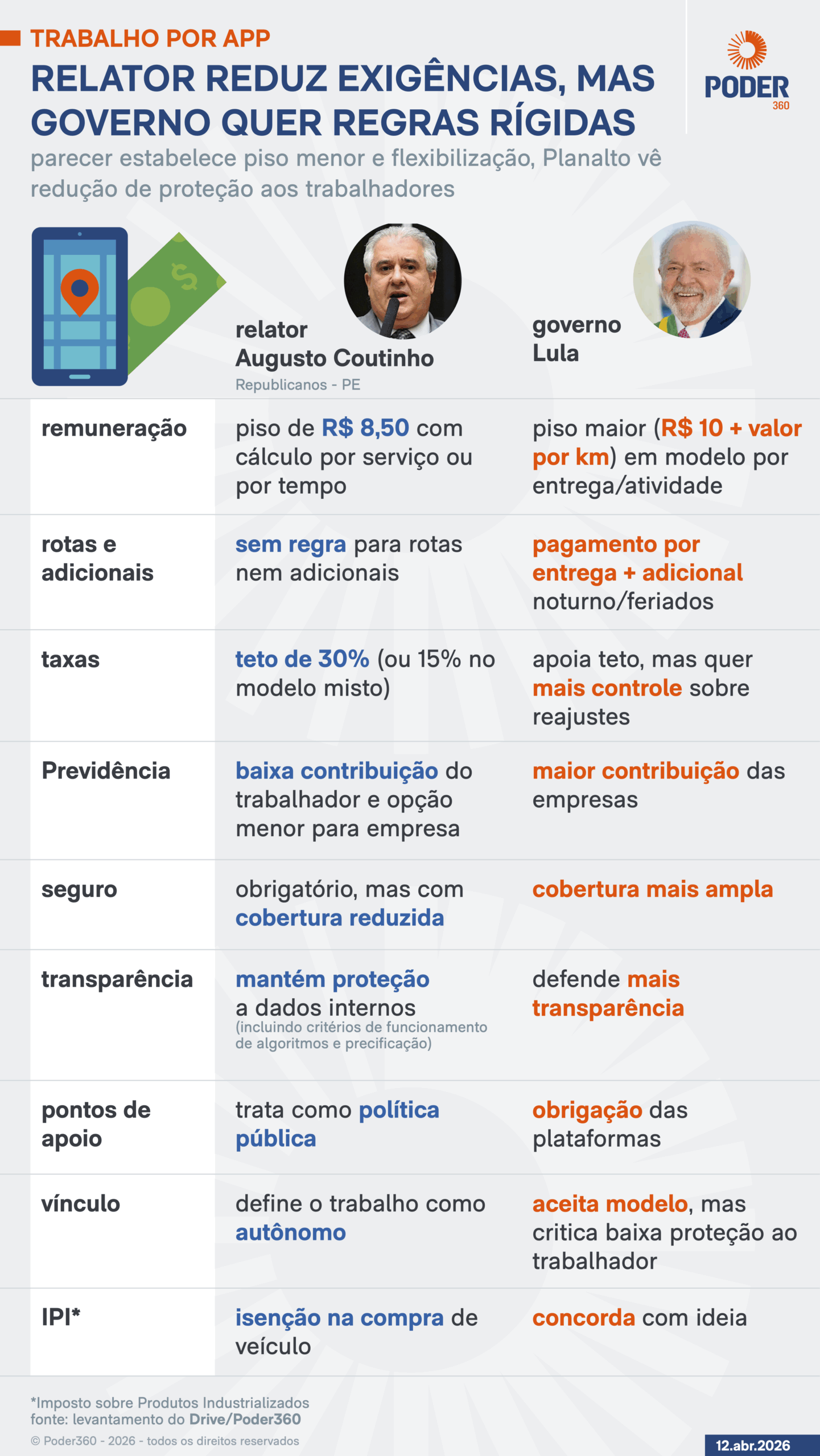Click the blue "teto de 30%" text
This screenshot has height=1456, width=820.
point(302,659)
